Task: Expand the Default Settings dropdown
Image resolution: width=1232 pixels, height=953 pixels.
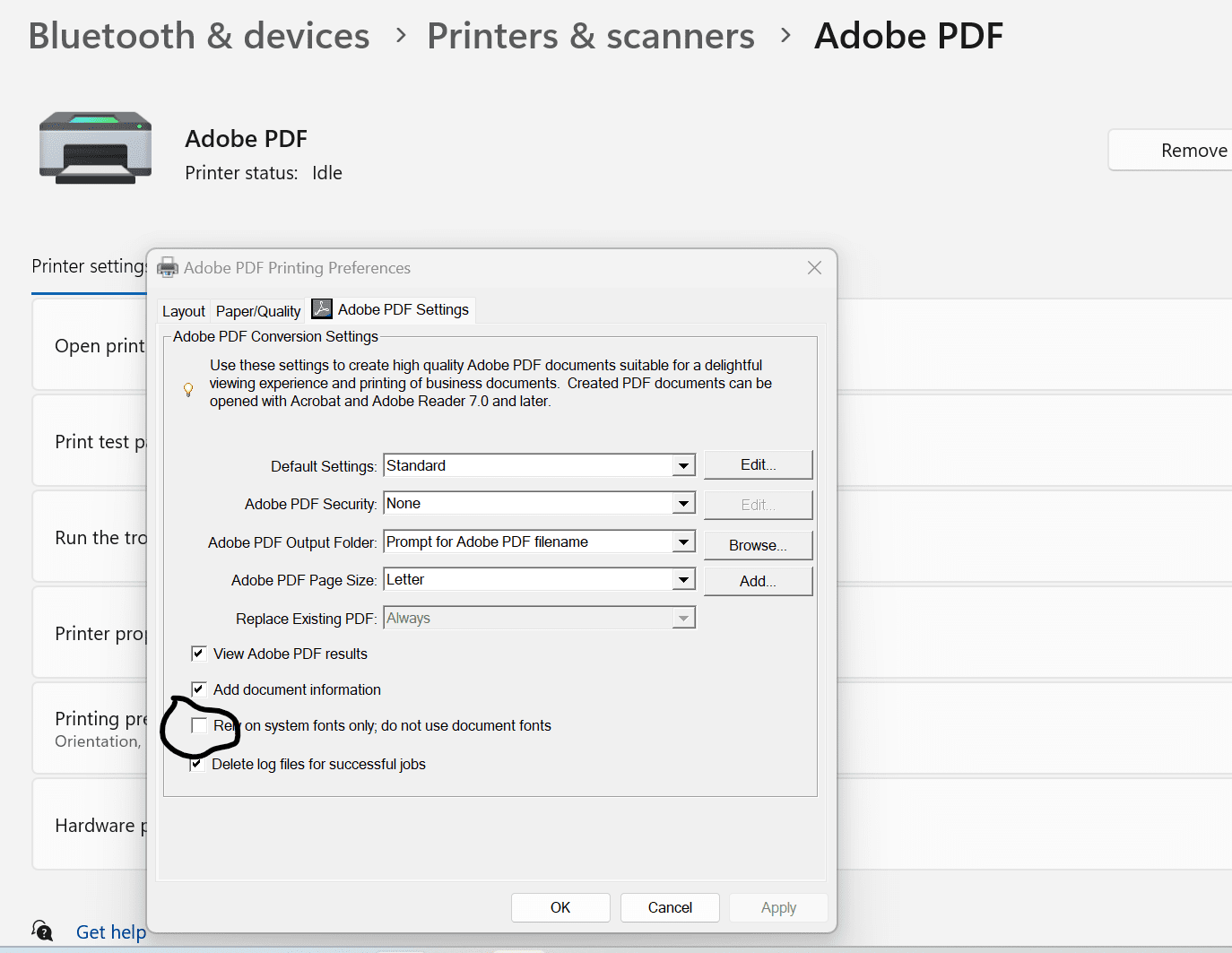Action: (683, 466)
